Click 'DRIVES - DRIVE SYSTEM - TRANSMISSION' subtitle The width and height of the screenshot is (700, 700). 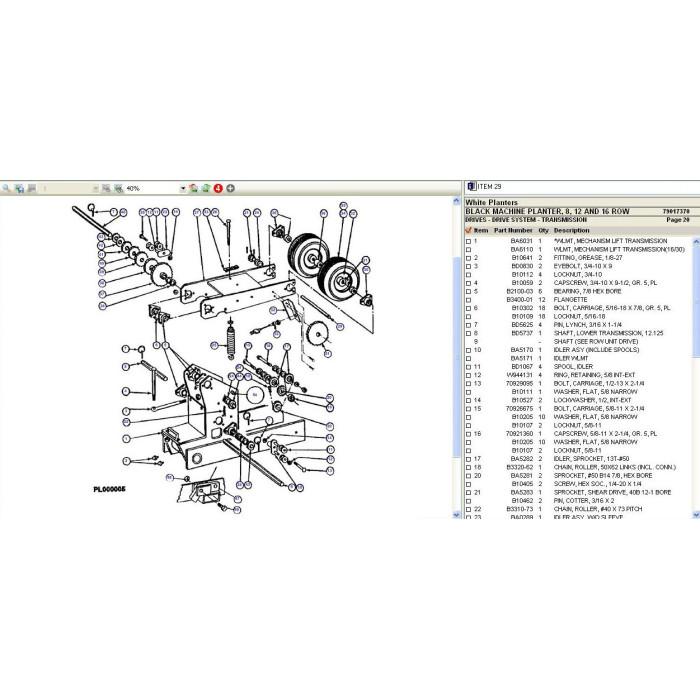tap(526, 220)
